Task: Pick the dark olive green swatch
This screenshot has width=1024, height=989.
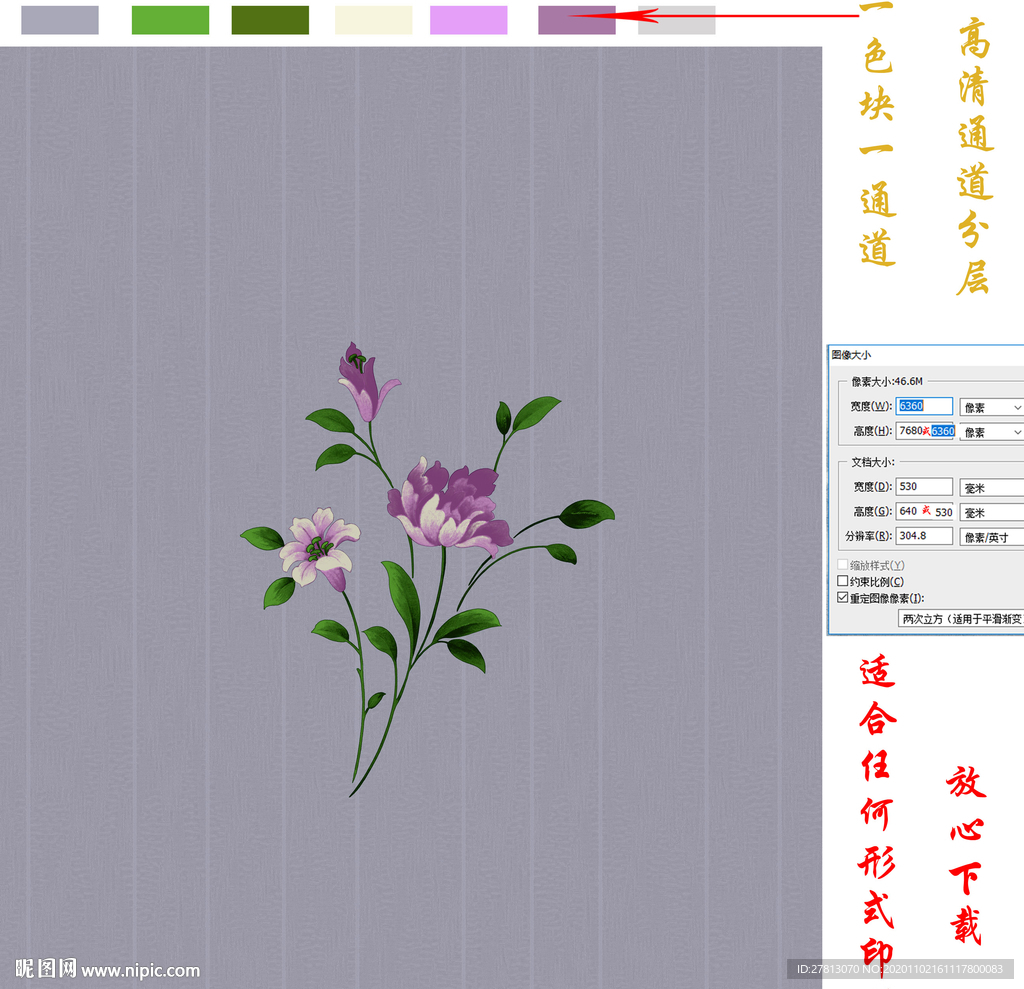Action: coord(270,20)
